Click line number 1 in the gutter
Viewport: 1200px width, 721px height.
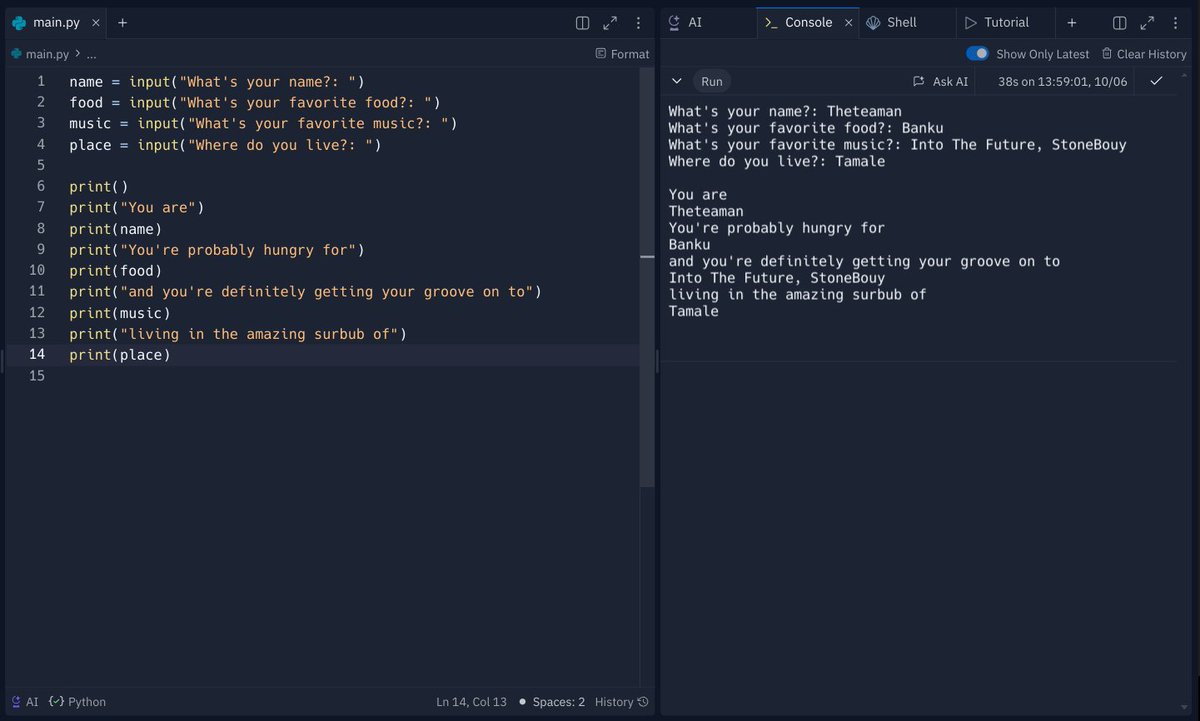coord(41,81)
